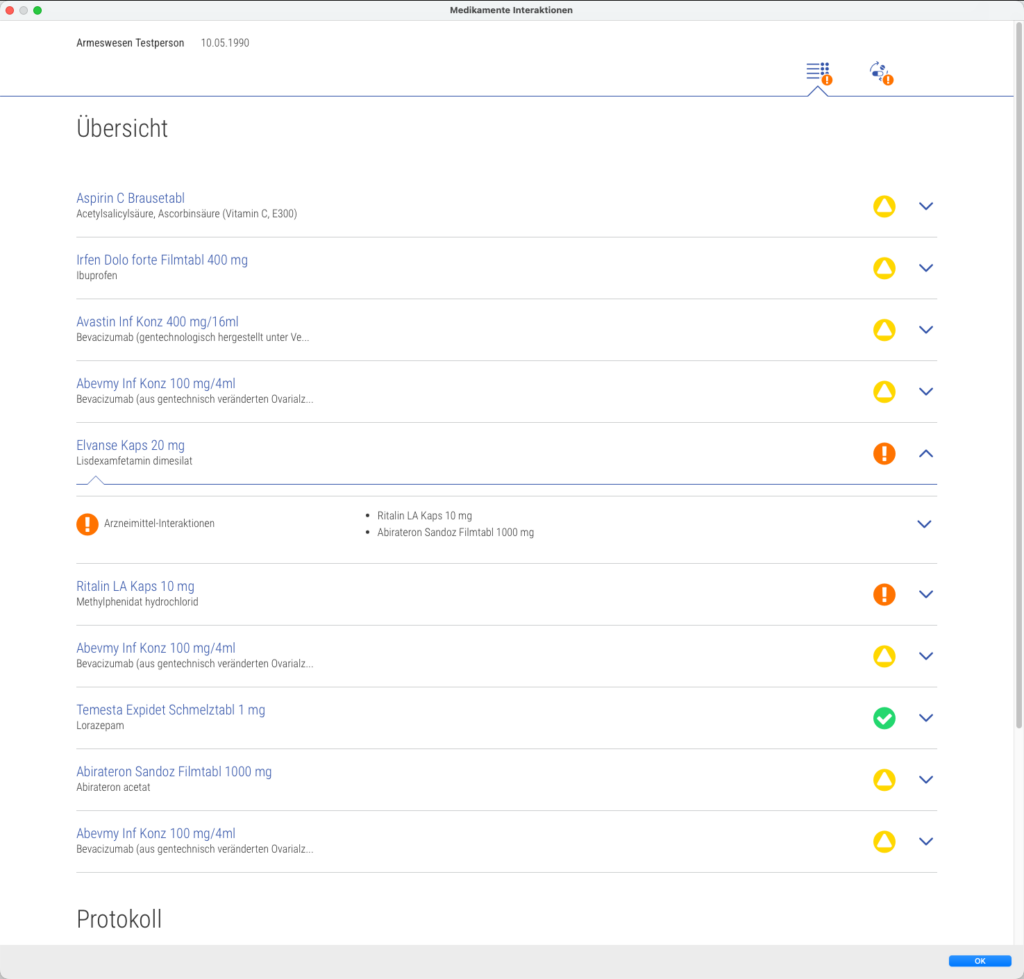Switch to the drug interactions tab icon
The width and height of the screenshot is (1024, 979).
point(881,73)
